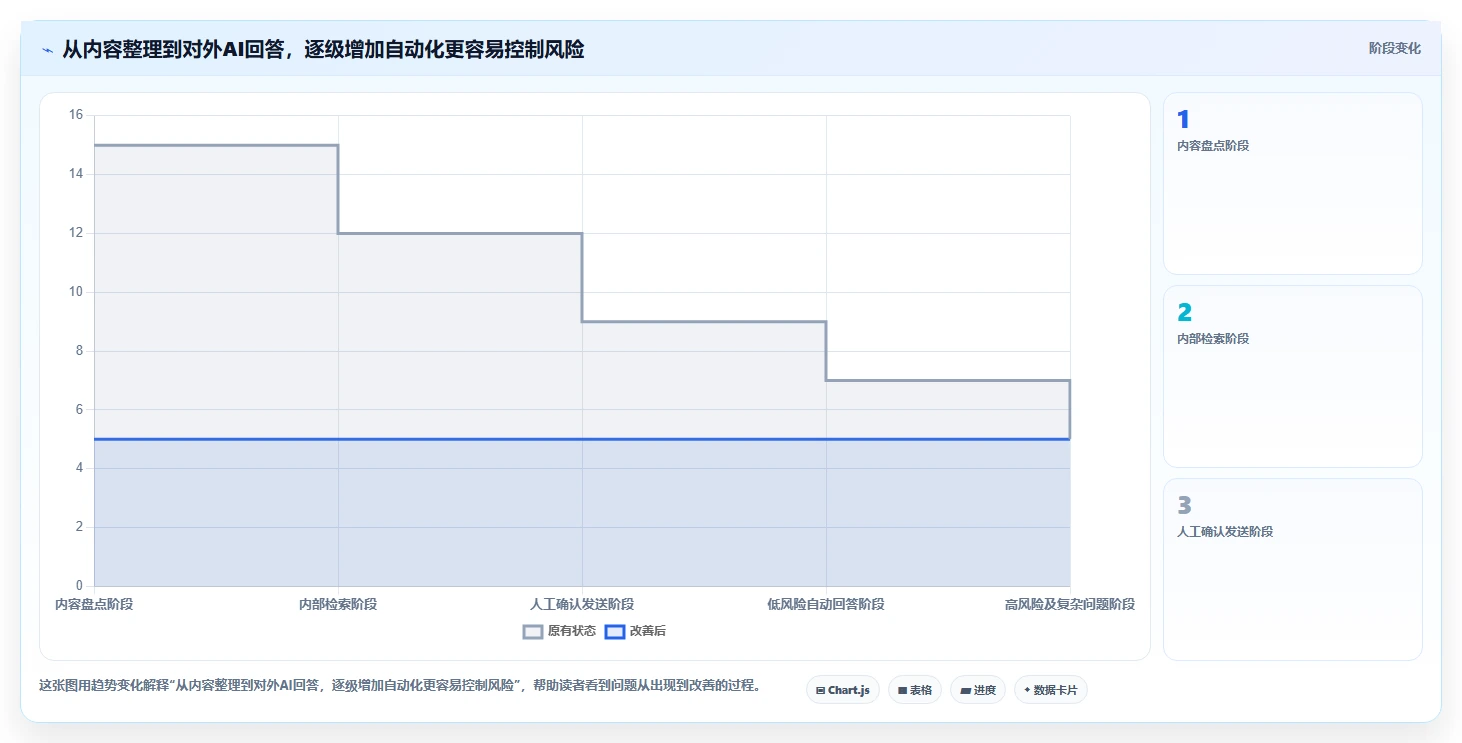The height and width of the screenshot is (743, 1462).
Task: Click the chart title about 逐级增加自动化
Action: click(x=323, y=49)
